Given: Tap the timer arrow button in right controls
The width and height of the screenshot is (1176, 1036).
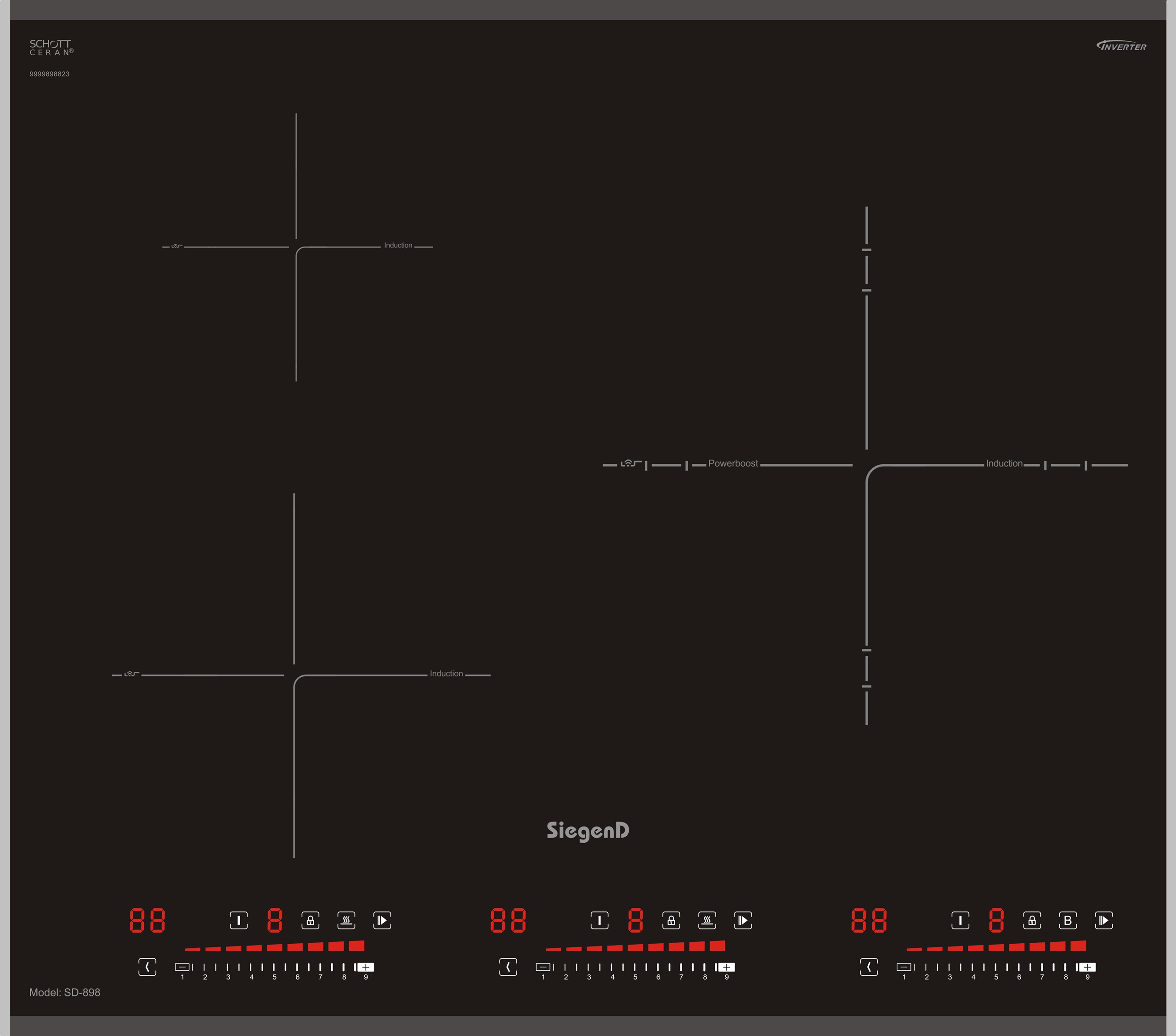Looking at the screenshot, I should [x=869, y=967].
